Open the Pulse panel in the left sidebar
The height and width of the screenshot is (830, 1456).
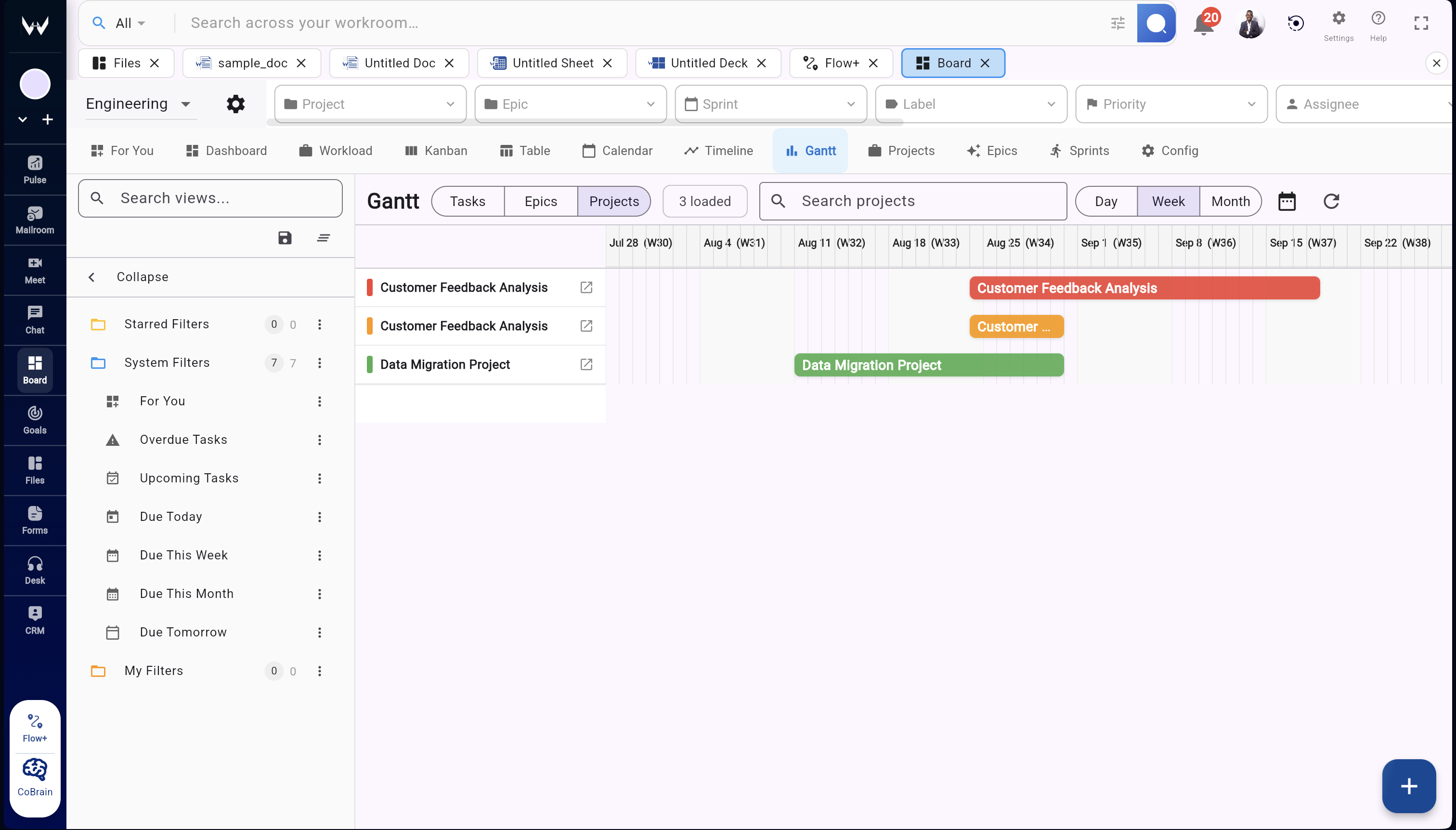(x=34, y=169)
